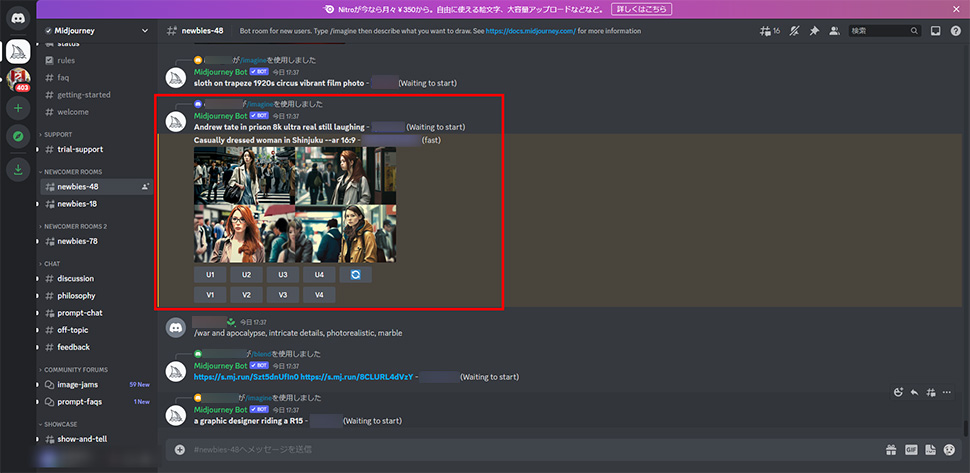This screenshot has height=473, width=970.
Task: Open the help question mark icon
Action: (955, 31)
